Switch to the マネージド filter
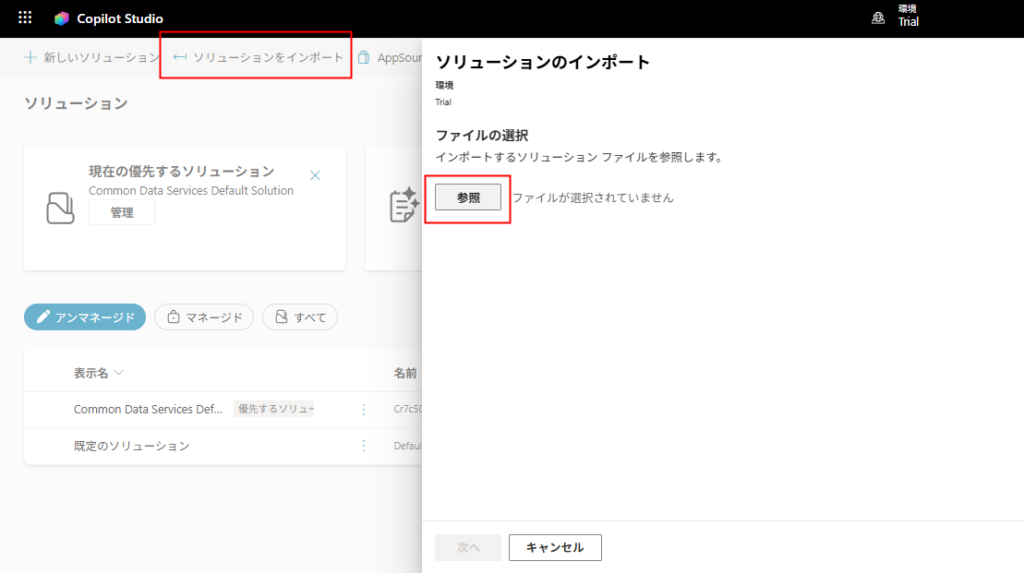This screenshot has width=1024, height=573. pyautogui.click(x=204, y=317)
